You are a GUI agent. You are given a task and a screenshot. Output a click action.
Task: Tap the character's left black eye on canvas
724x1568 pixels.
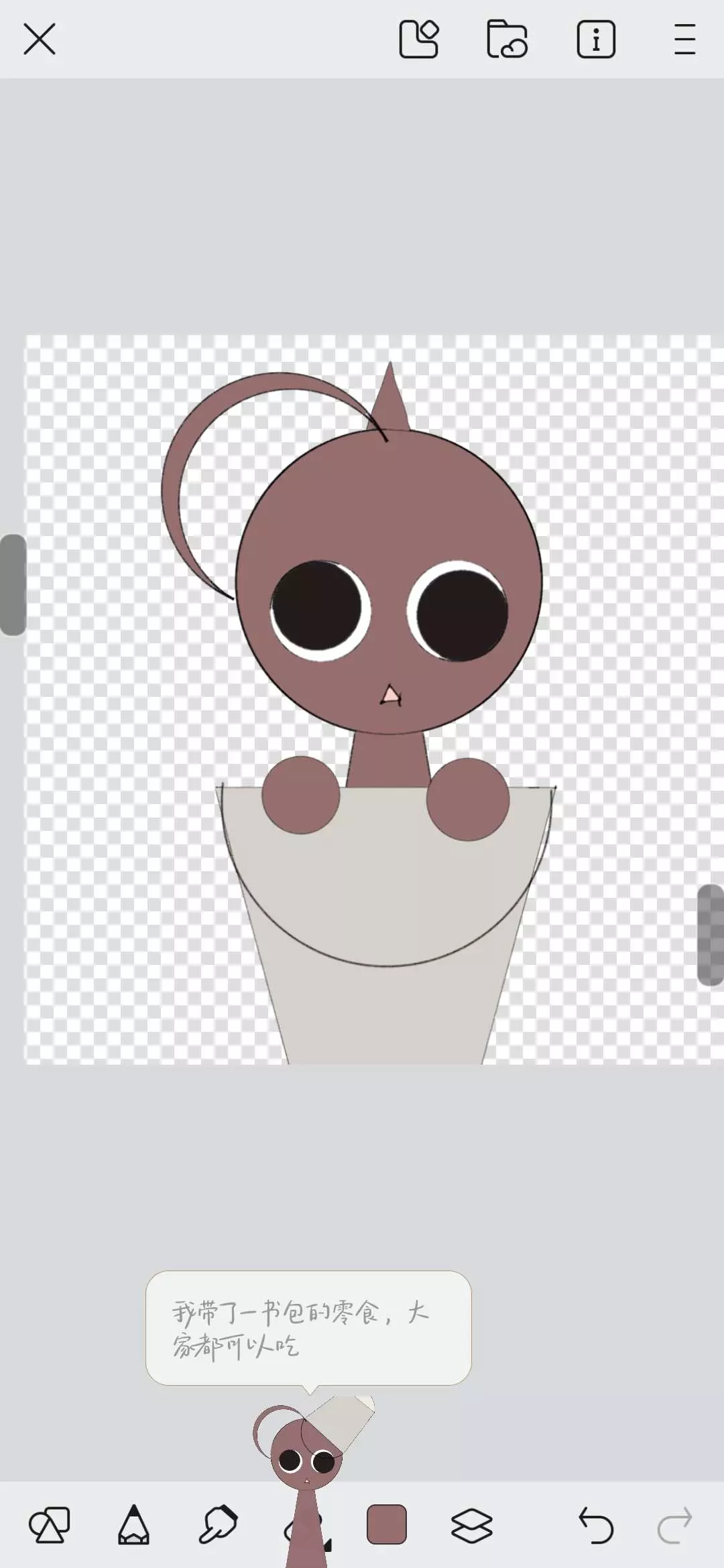click(x=319, y=610)
